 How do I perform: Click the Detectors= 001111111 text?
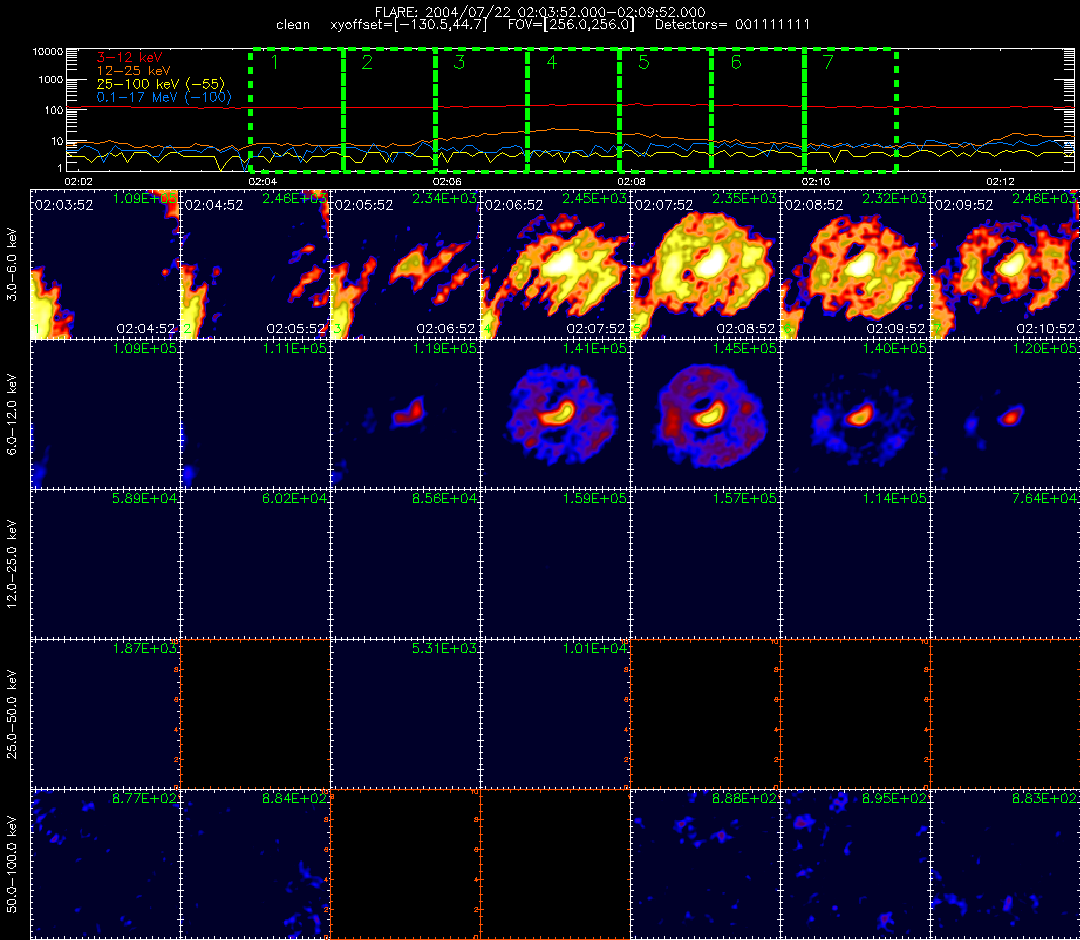[732, 25]
